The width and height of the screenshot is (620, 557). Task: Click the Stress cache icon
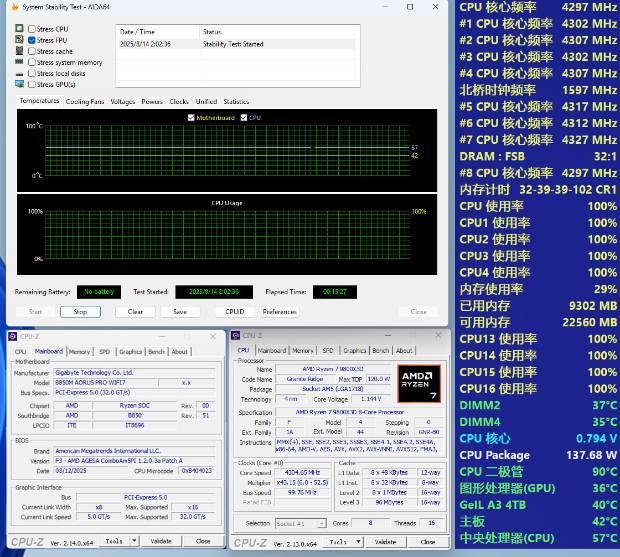click(19, 51)
